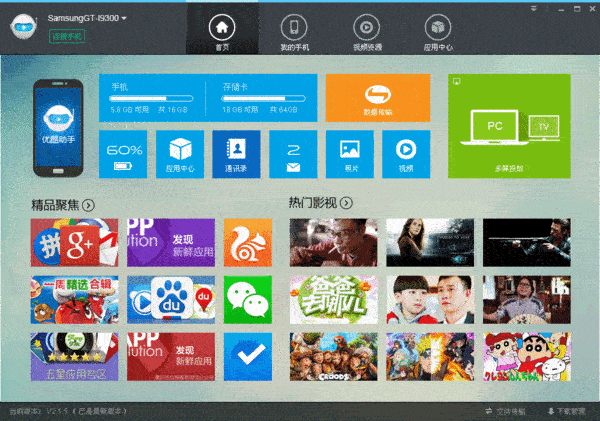Screen dimensions: 600x421
Task: Open the green PC TV multi-screen tile
Action: pos(509,126)
